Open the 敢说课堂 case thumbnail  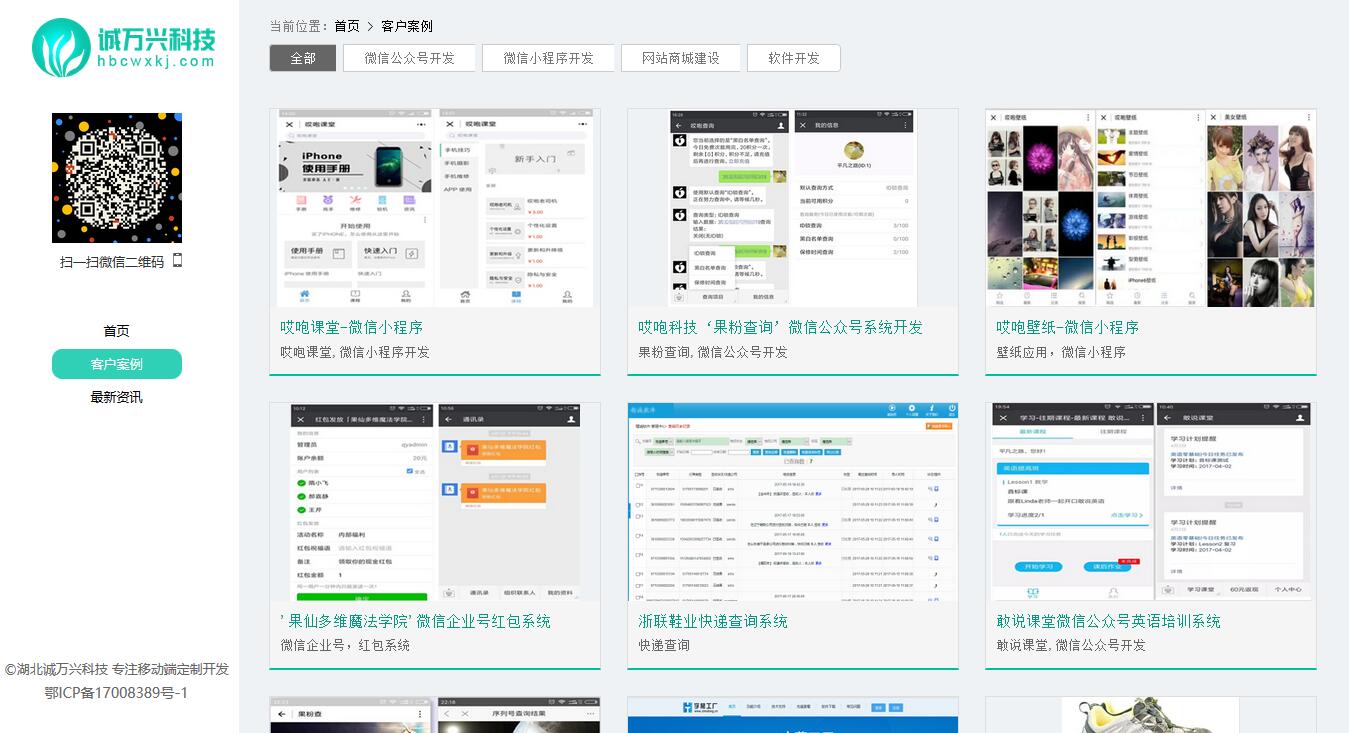coord(1151,502)
